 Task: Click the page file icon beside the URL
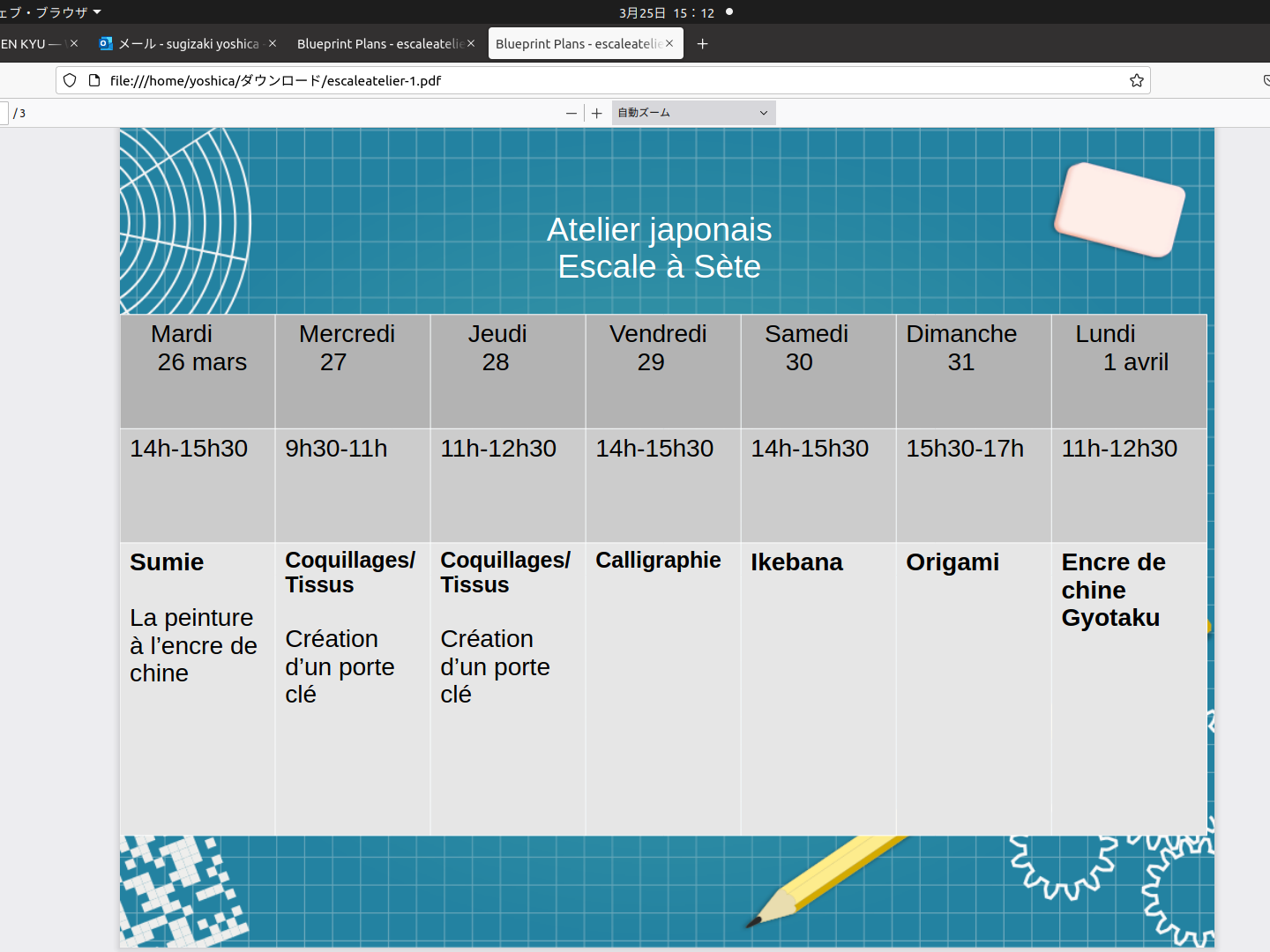tap(94, 80)
